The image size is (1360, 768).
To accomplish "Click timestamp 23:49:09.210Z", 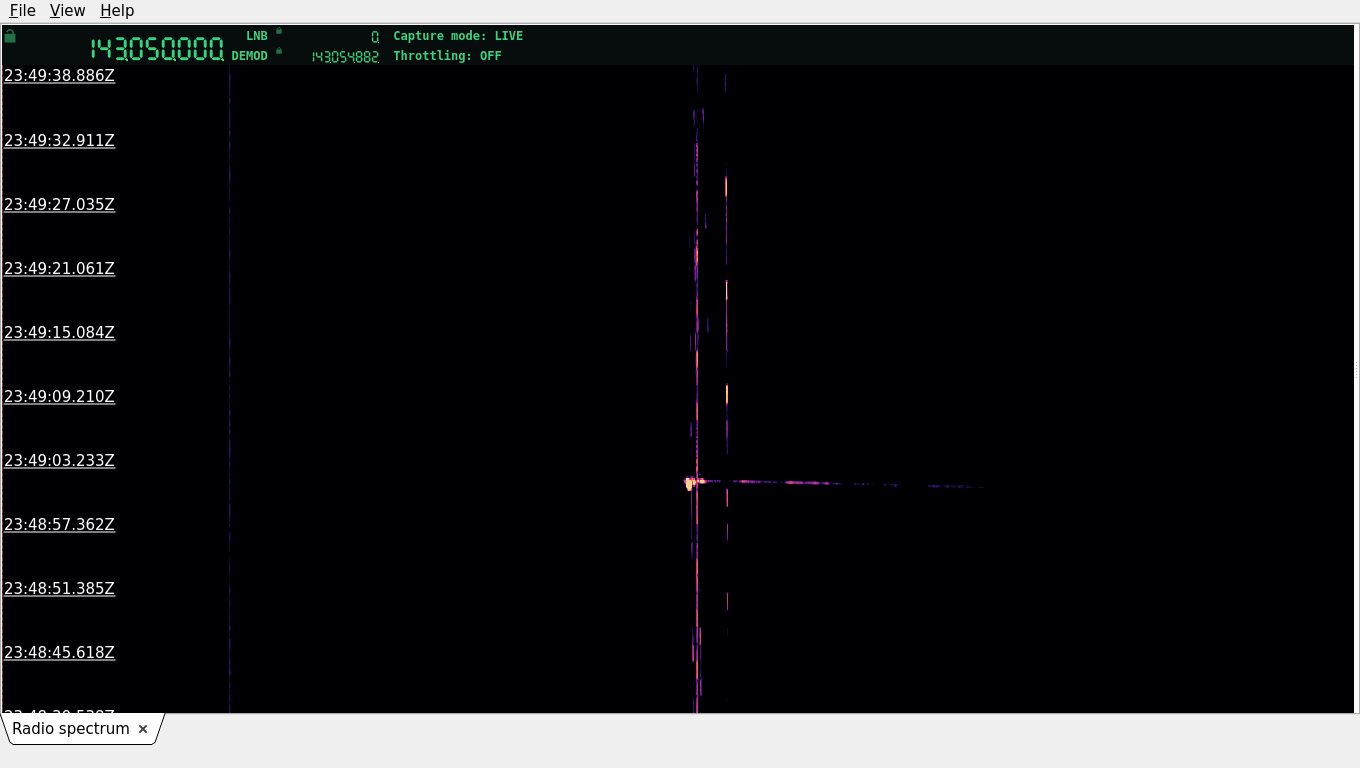I will pos(59,397).
